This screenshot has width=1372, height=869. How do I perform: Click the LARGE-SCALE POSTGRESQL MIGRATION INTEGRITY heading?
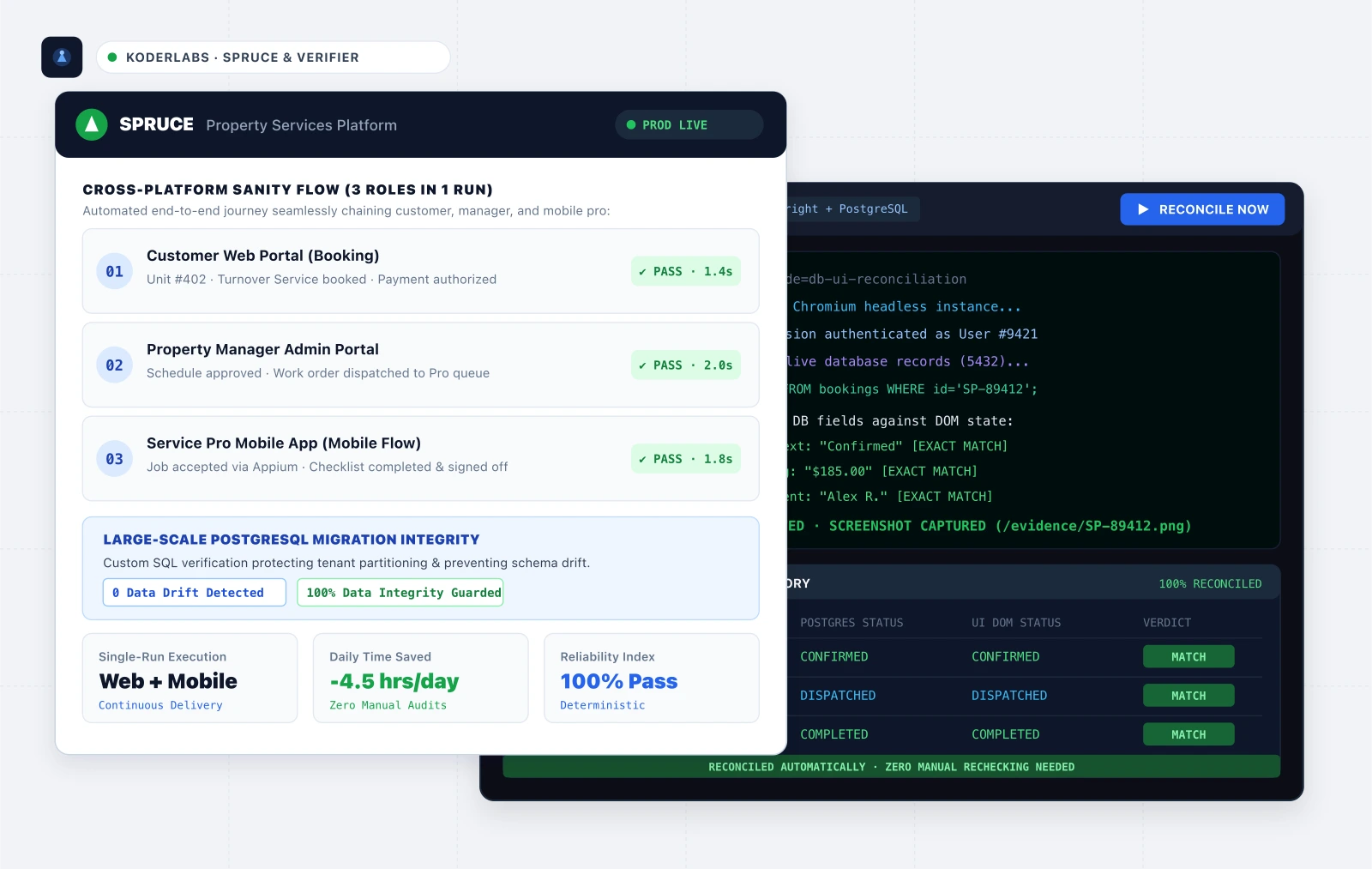[x=292, y=540]
